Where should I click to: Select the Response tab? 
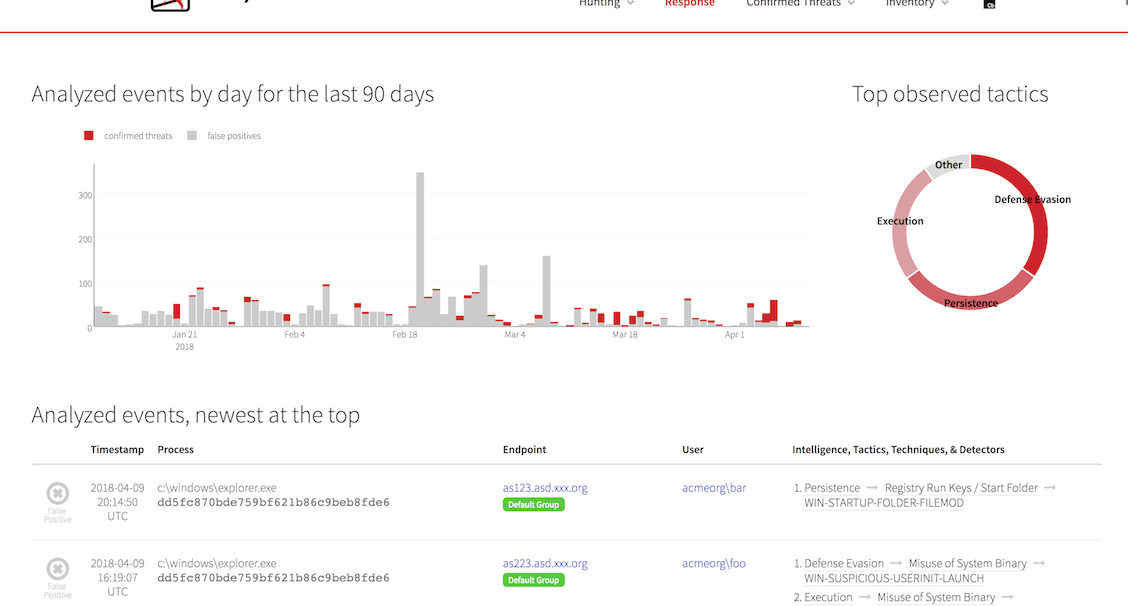click(x=690, y=4)
